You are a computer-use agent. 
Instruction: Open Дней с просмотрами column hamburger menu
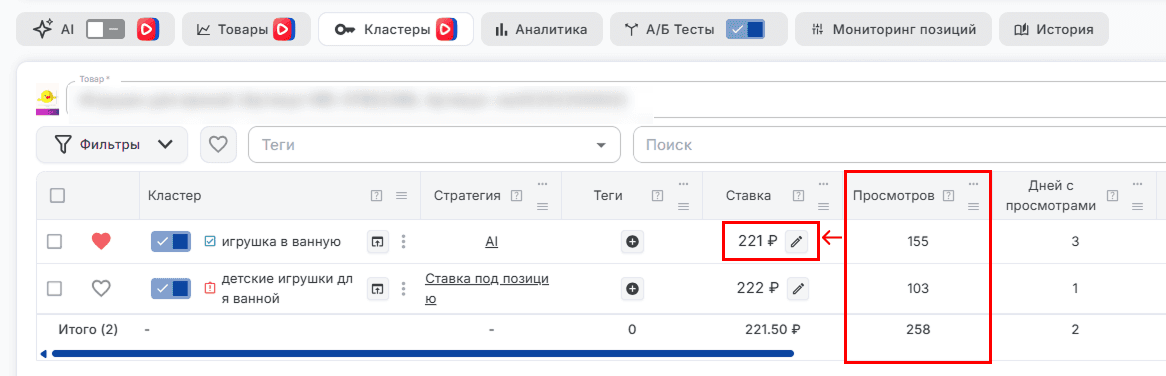click(x=1138, y=206)
